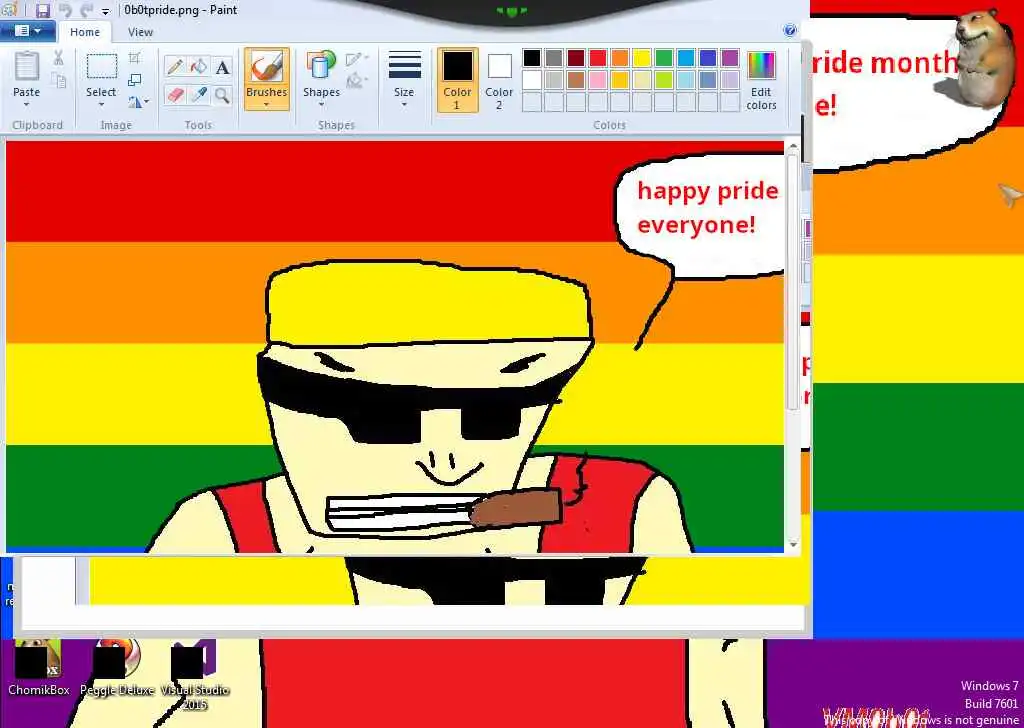This screenshot has width=1024, height=728.
Task: Click the Edit colors label
Action: (761, 99)
